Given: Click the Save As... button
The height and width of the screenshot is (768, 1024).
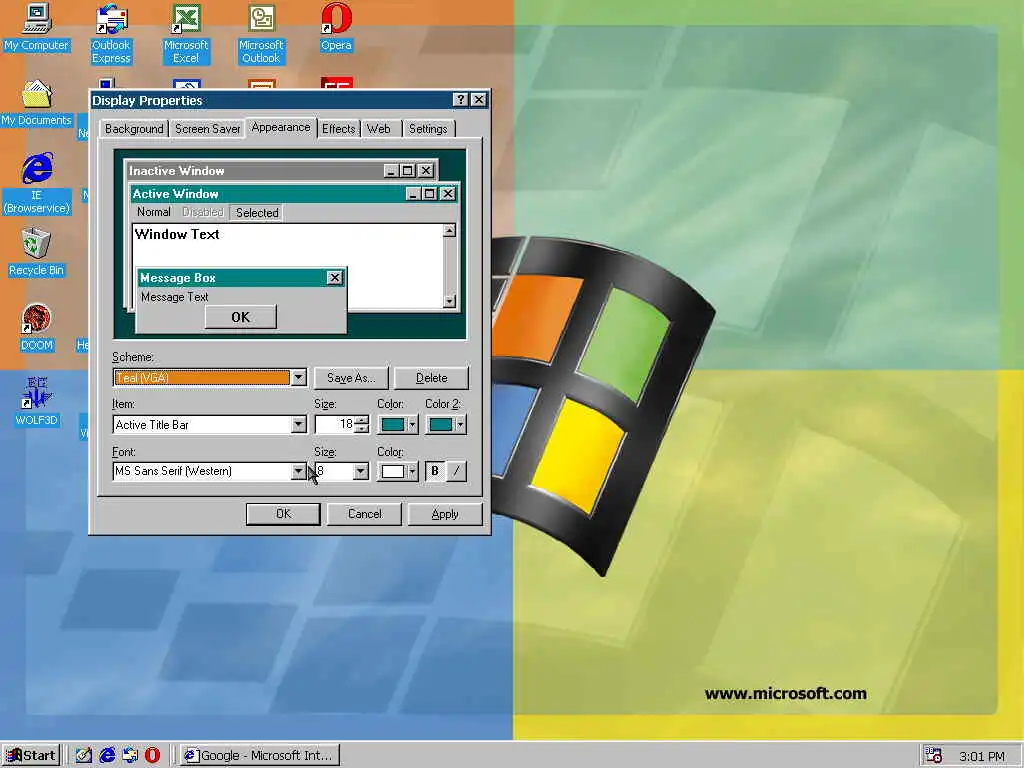Looking at the screenshot, I should tap(351, 377).
